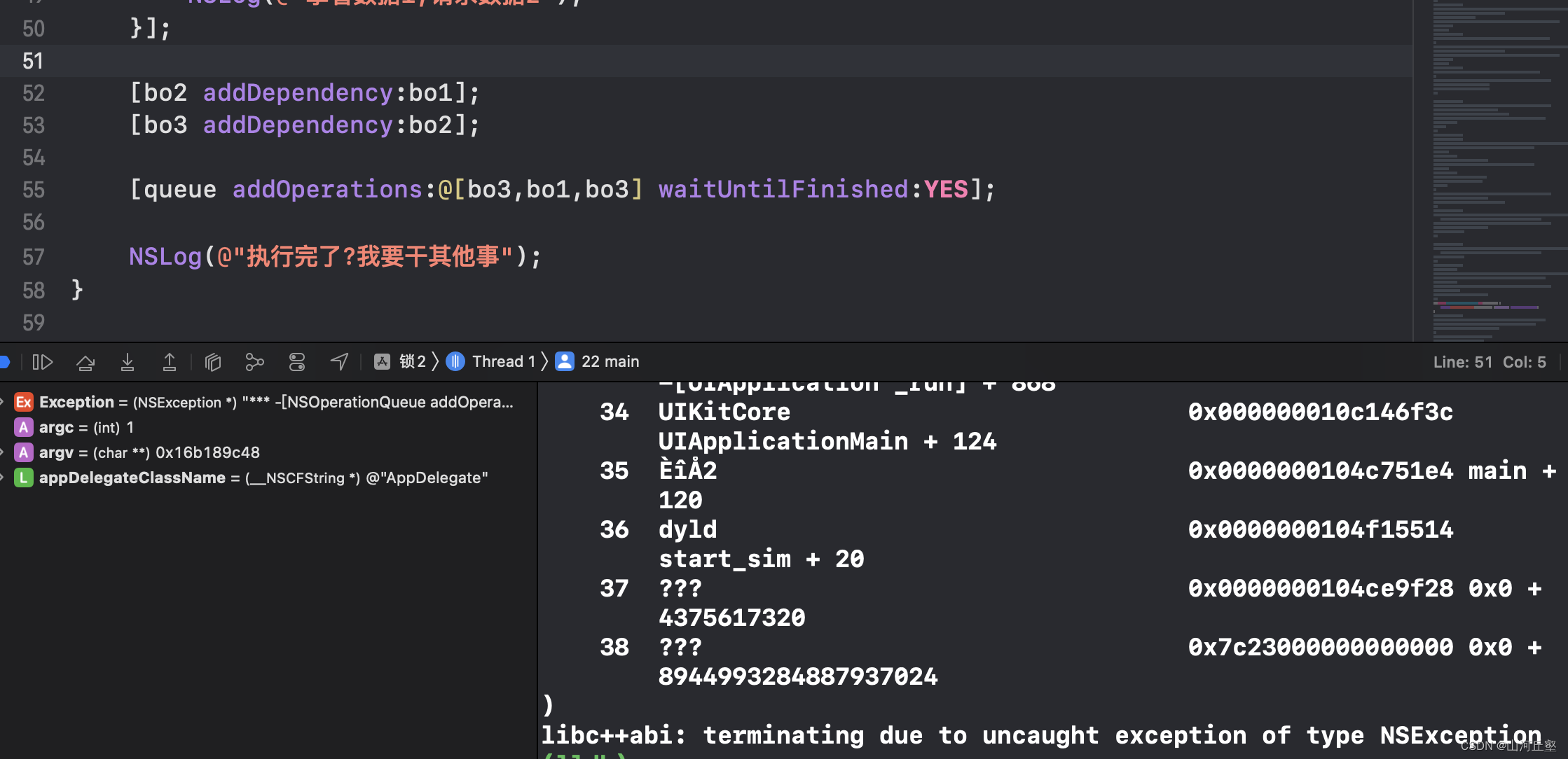This screenshot has width=1568, height=759.
Task: Click address 0x000000010c146f3c in console
Action: [1320, 412]
